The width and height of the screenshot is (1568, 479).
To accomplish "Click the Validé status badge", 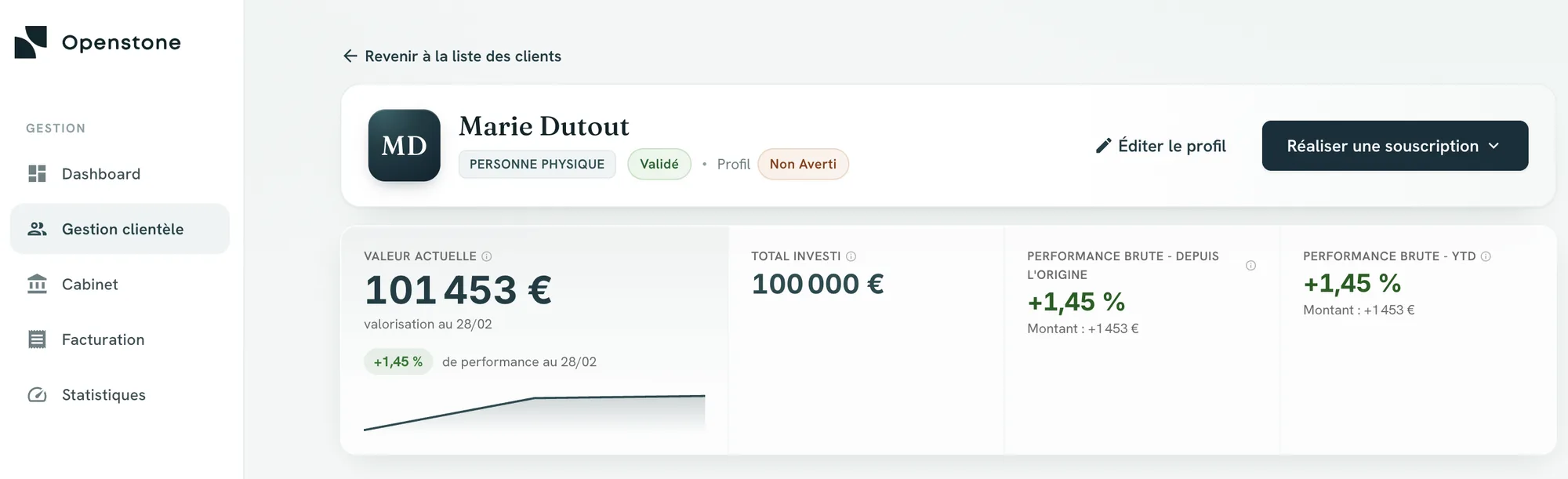I will point(659,164).
